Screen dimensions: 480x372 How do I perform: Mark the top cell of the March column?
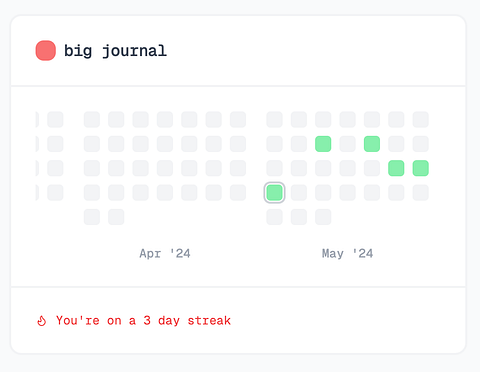coord(55,120)
